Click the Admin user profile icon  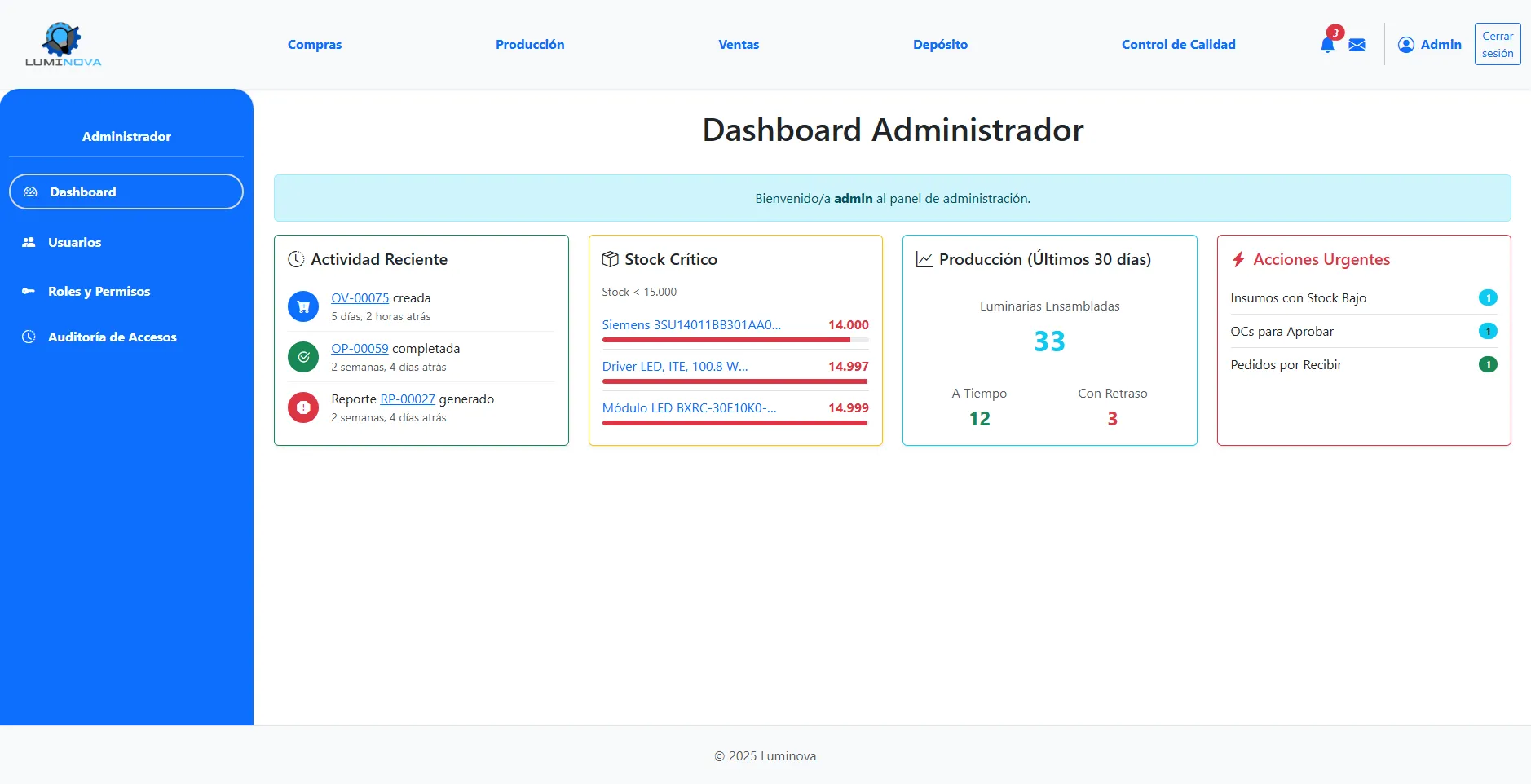1405,45
